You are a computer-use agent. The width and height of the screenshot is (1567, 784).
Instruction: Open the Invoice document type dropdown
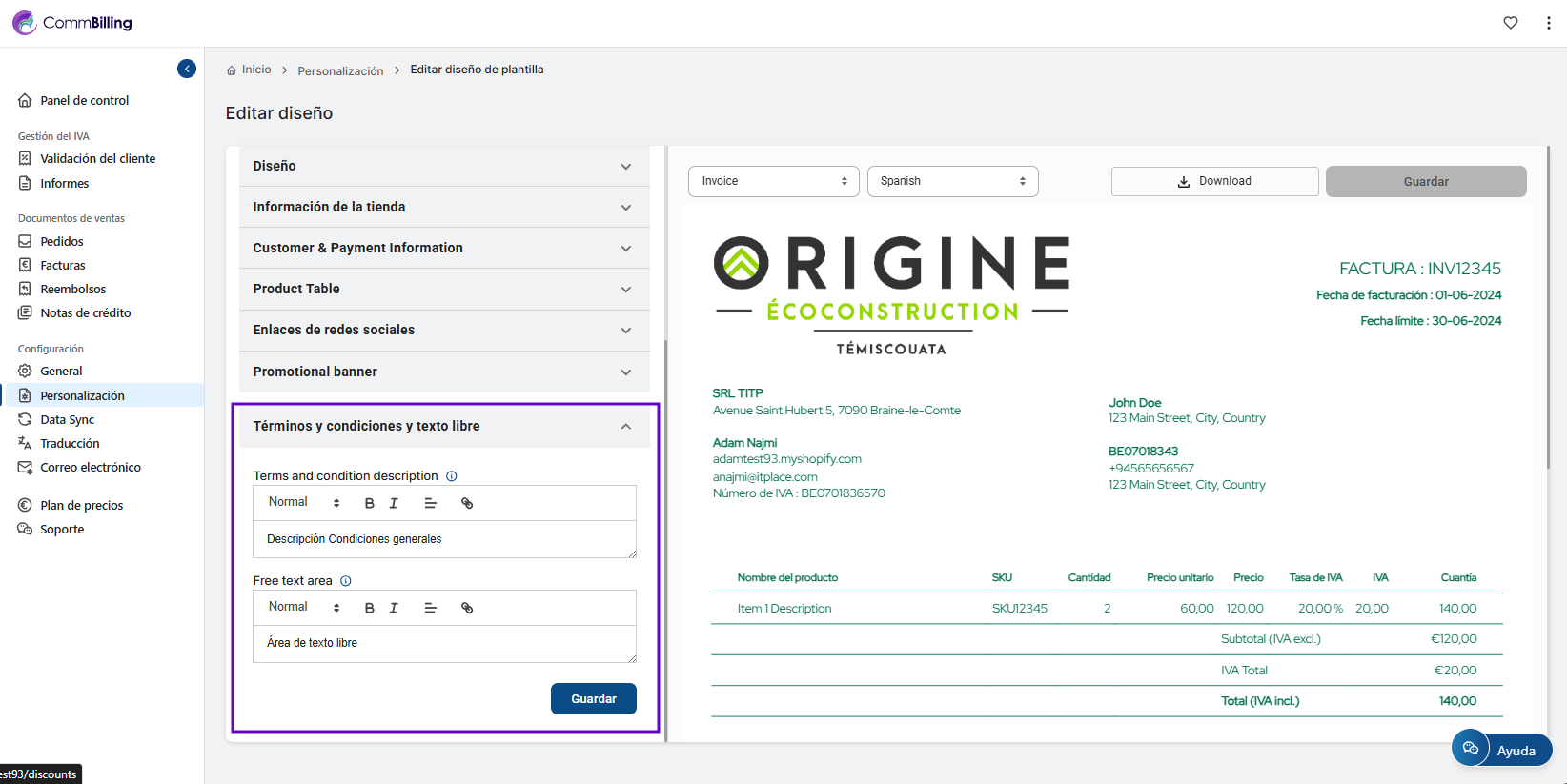773,181
